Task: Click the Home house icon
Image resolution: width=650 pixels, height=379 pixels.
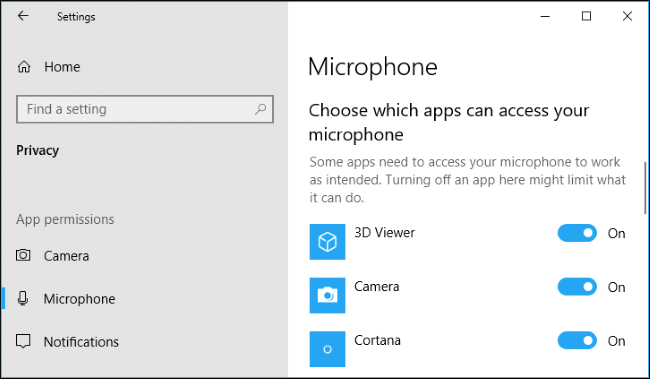Action: coord(24,67)
